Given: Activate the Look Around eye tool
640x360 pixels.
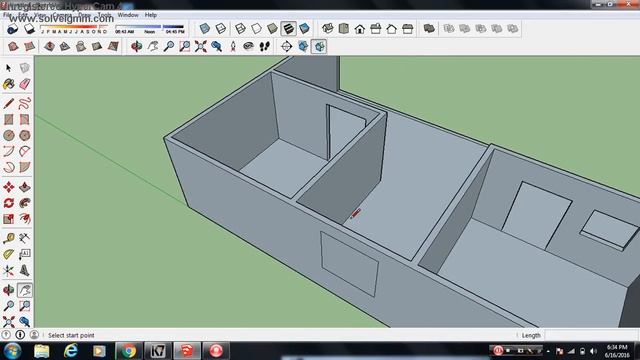Looking at the screenshot, I should pos(248,47).
